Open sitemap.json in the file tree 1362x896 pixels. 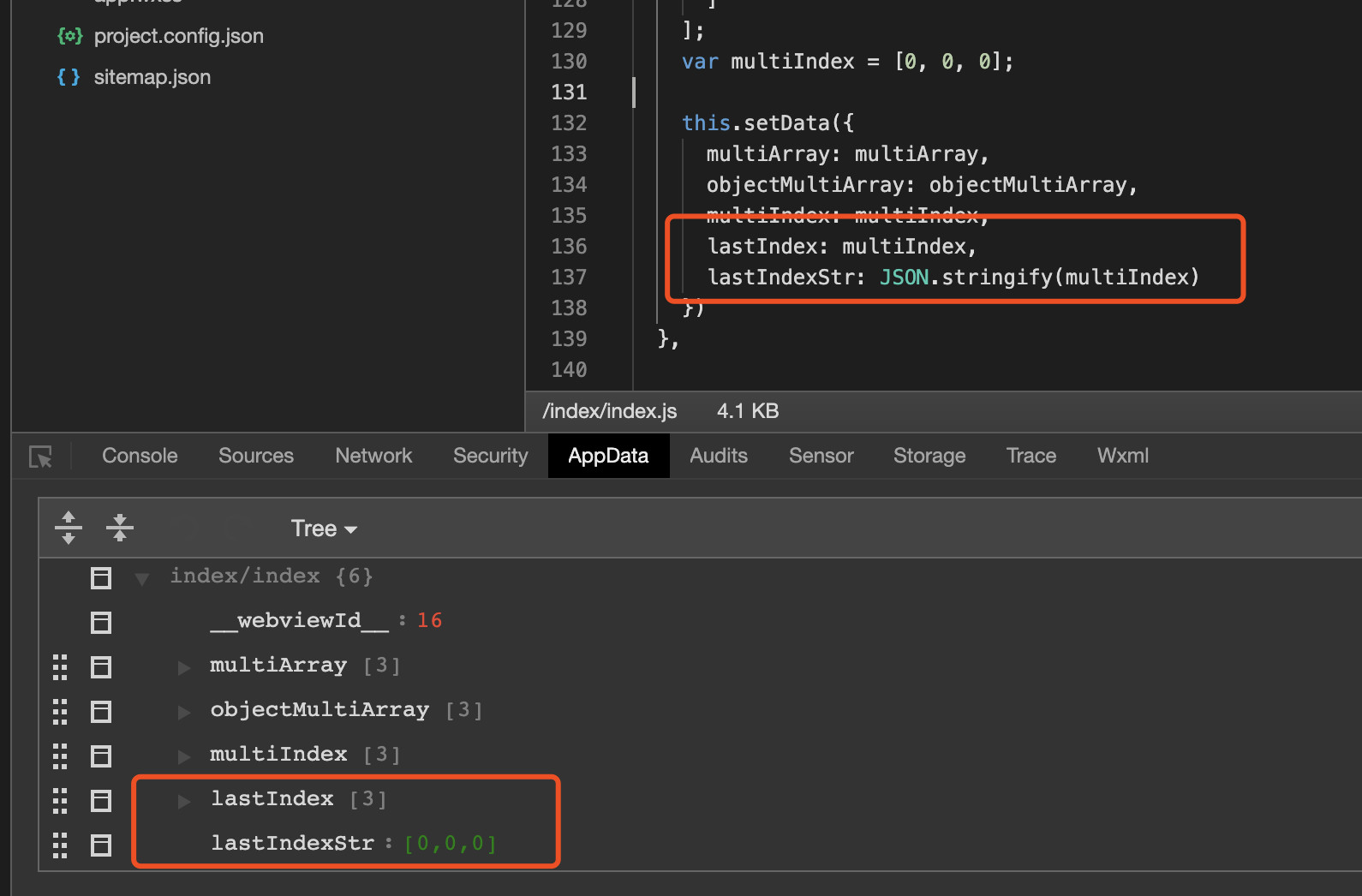(152, 77)
